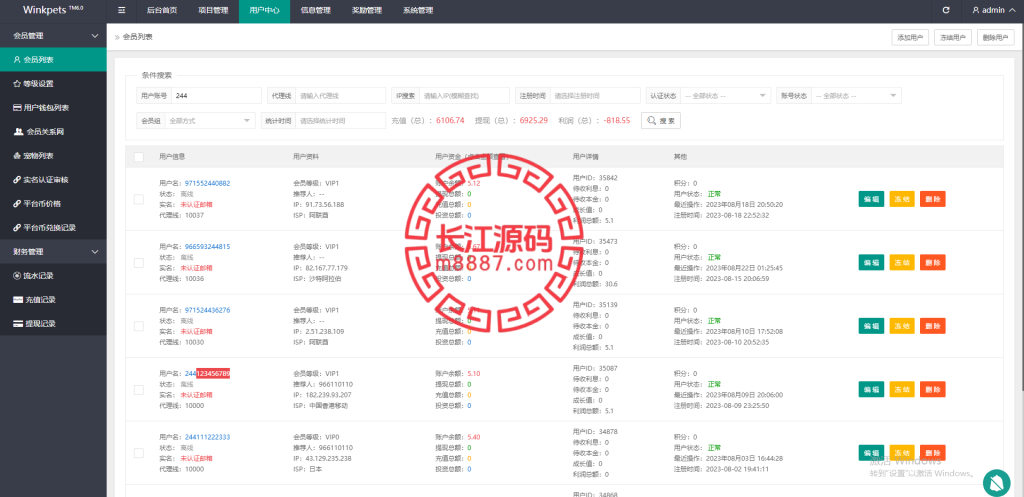Viewport: 1024px width, 497px height.
Task: Open username link 966593244815
Action: [x=207, y=247]
